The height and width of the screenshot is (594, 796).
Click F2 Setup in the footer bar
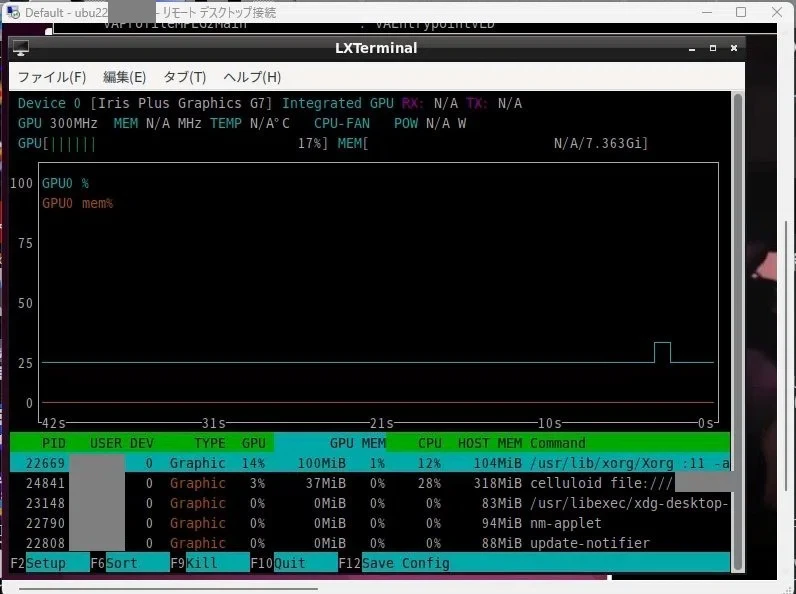(50, 563)
